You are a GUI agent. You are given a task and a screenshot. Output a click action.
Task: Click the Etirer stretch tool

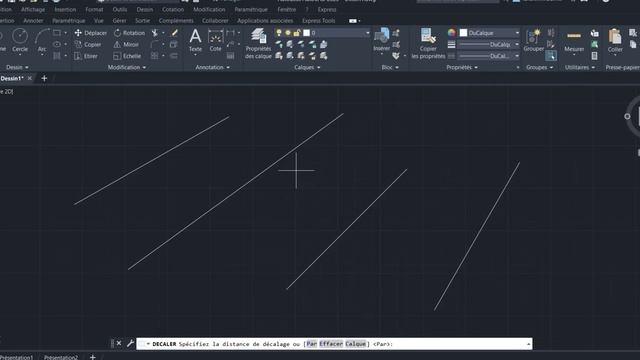(86, 56)
